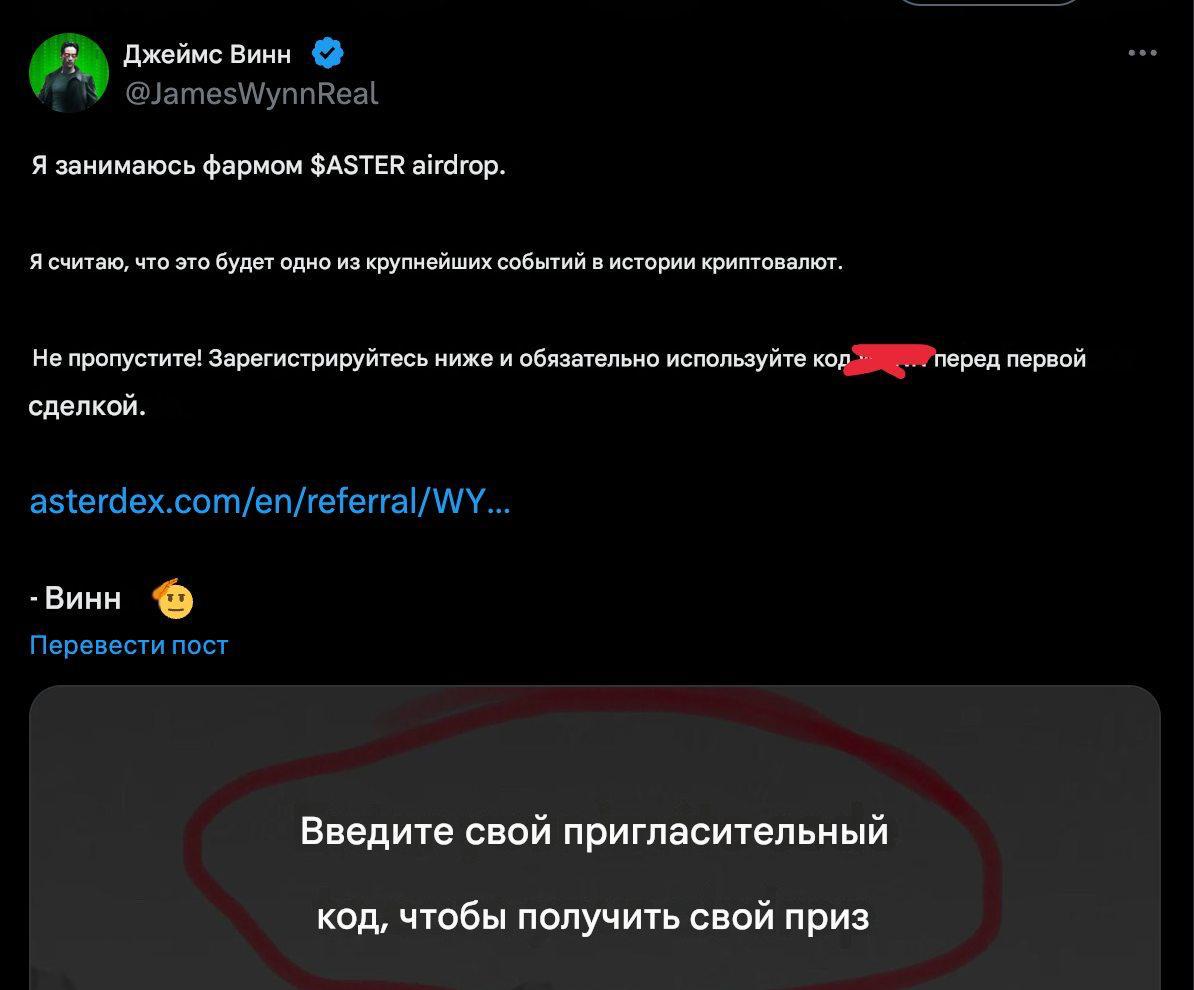Click 'Введите свой пригласительный' text in image
This screenshot has width=1194, height=990.
[x=594, y=830]
